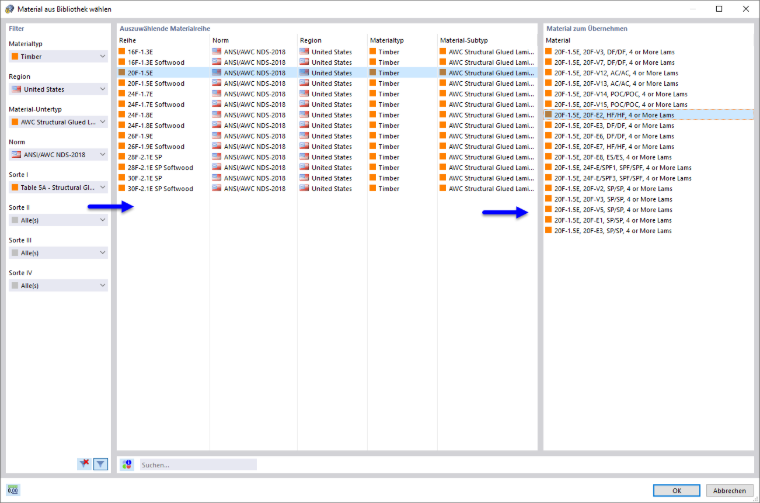Image resolution: width=760 pixels, height=503 pixels.
Task: Open the Materialtyp Timber dropdown
Action: pos(58,56)
